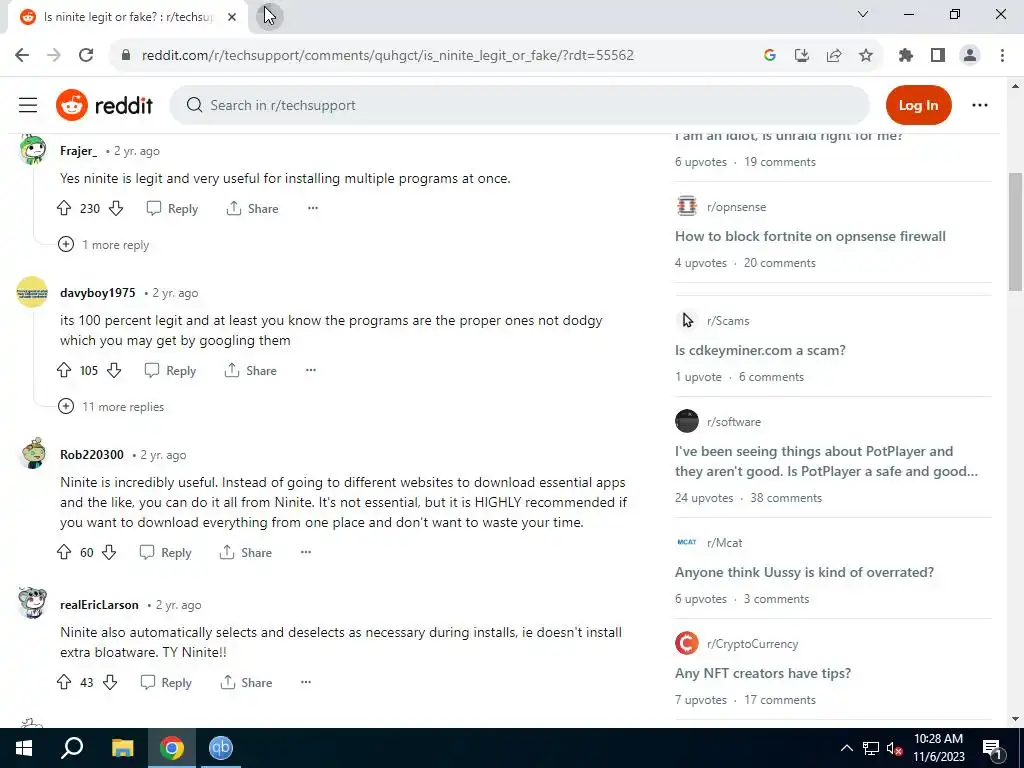Focus the Search in r/techsupport field
Image resolution: width=1024 pixels, height=768 pixels.
pos(519,105)
